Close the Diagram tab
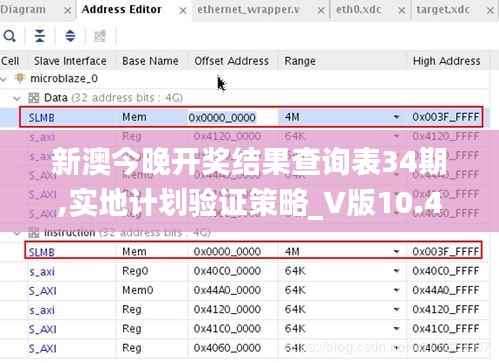 [68, 11]
